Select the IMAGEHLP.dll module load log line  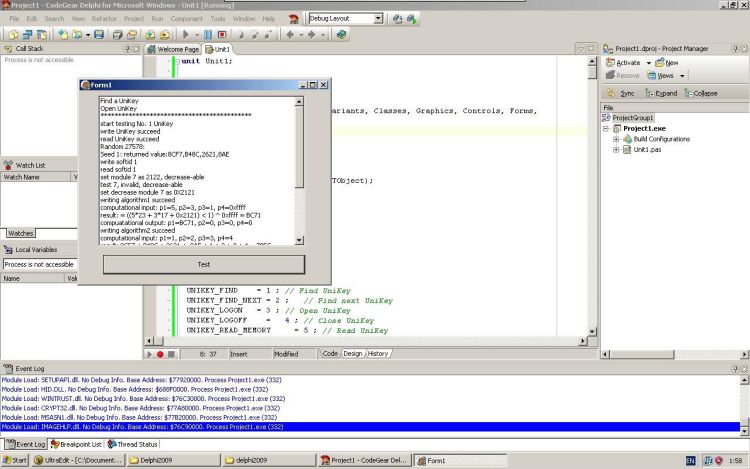(x=371, y=426)
